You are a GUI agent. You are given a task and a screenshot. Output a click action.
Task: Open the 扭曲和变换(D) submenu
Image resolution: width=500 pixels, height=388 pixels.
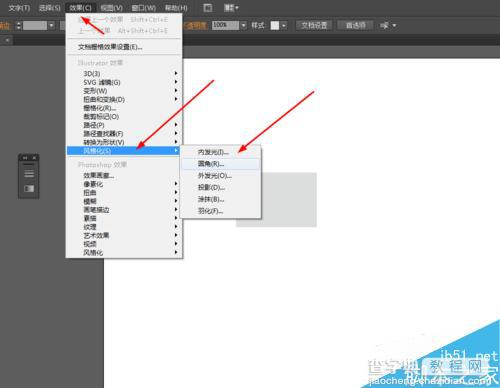click(124, 99)
